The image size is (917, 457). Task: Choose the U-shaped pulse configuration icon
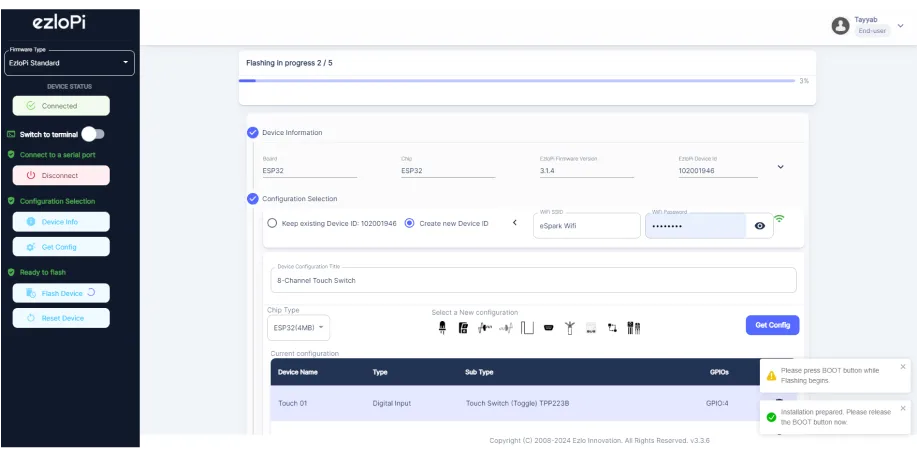[x=528, y=328]
